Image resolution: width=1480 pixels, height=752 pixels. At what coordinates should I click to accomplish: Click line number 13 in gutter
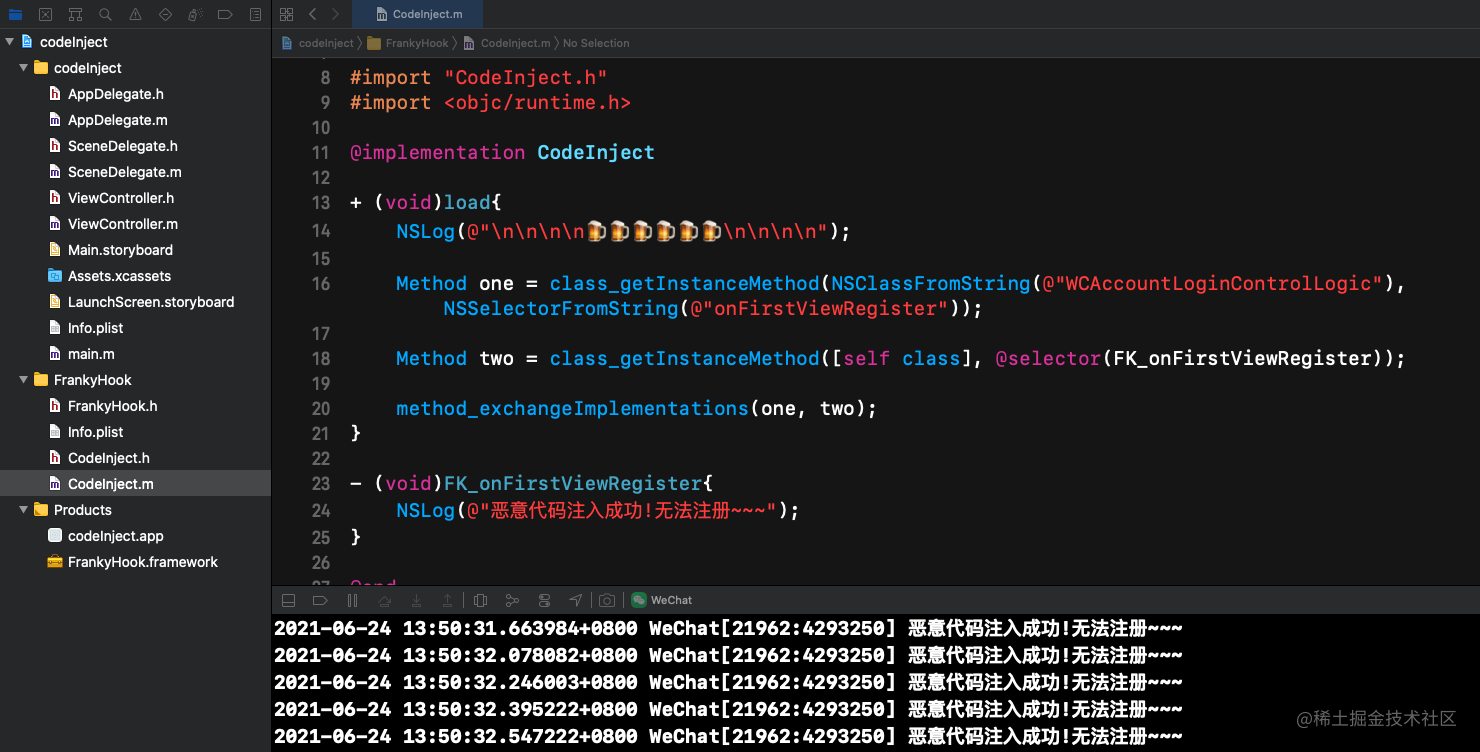(320, 202)
